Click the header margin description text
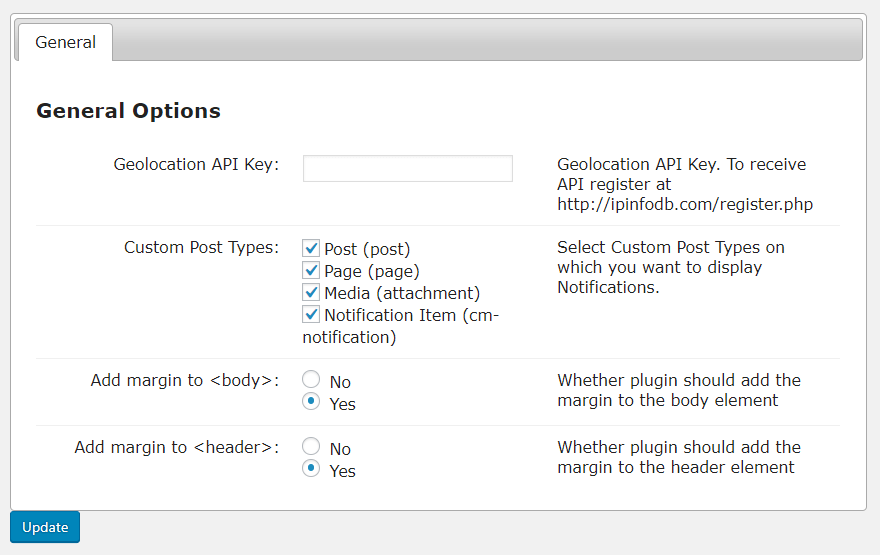Viewport: 880px width, 555px height. click(x=678, y=457)
